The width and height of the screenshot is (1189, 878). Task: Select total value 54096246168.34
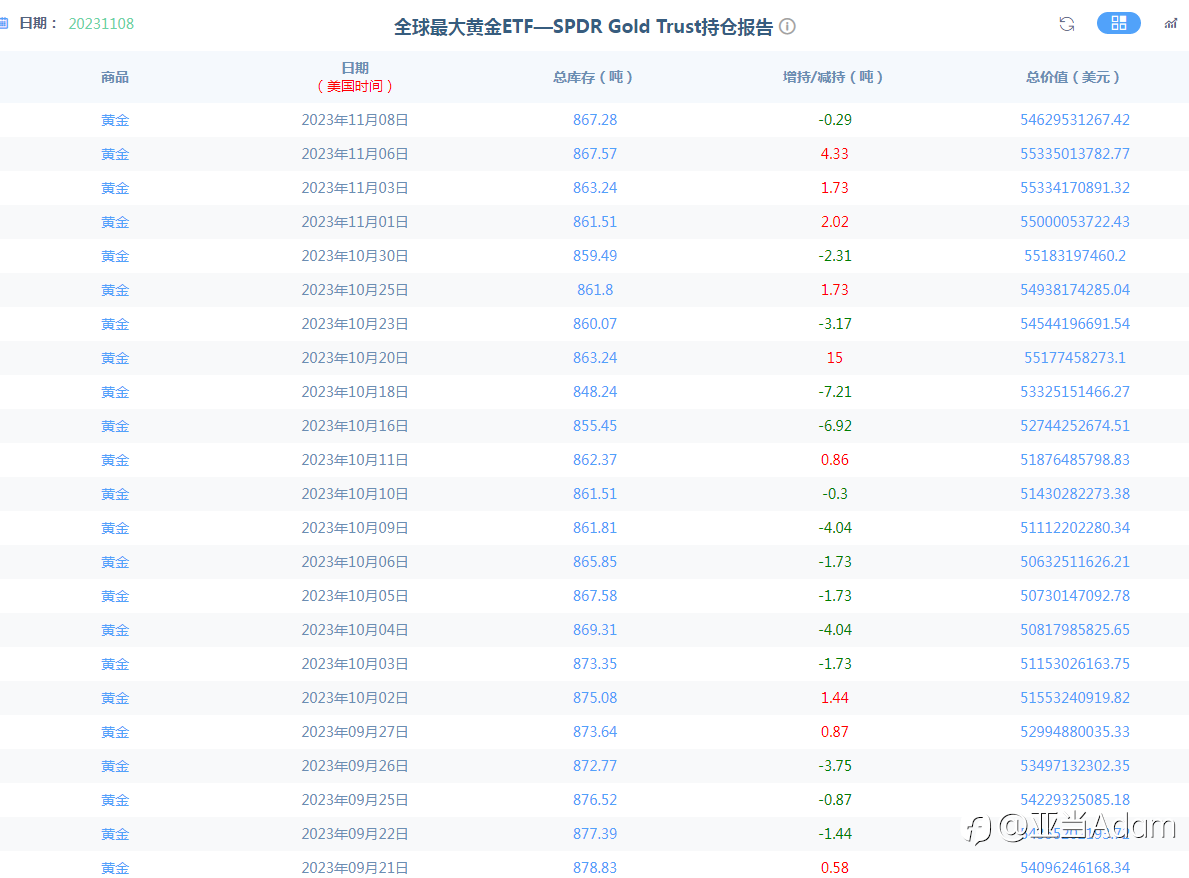click(1074, 868)
